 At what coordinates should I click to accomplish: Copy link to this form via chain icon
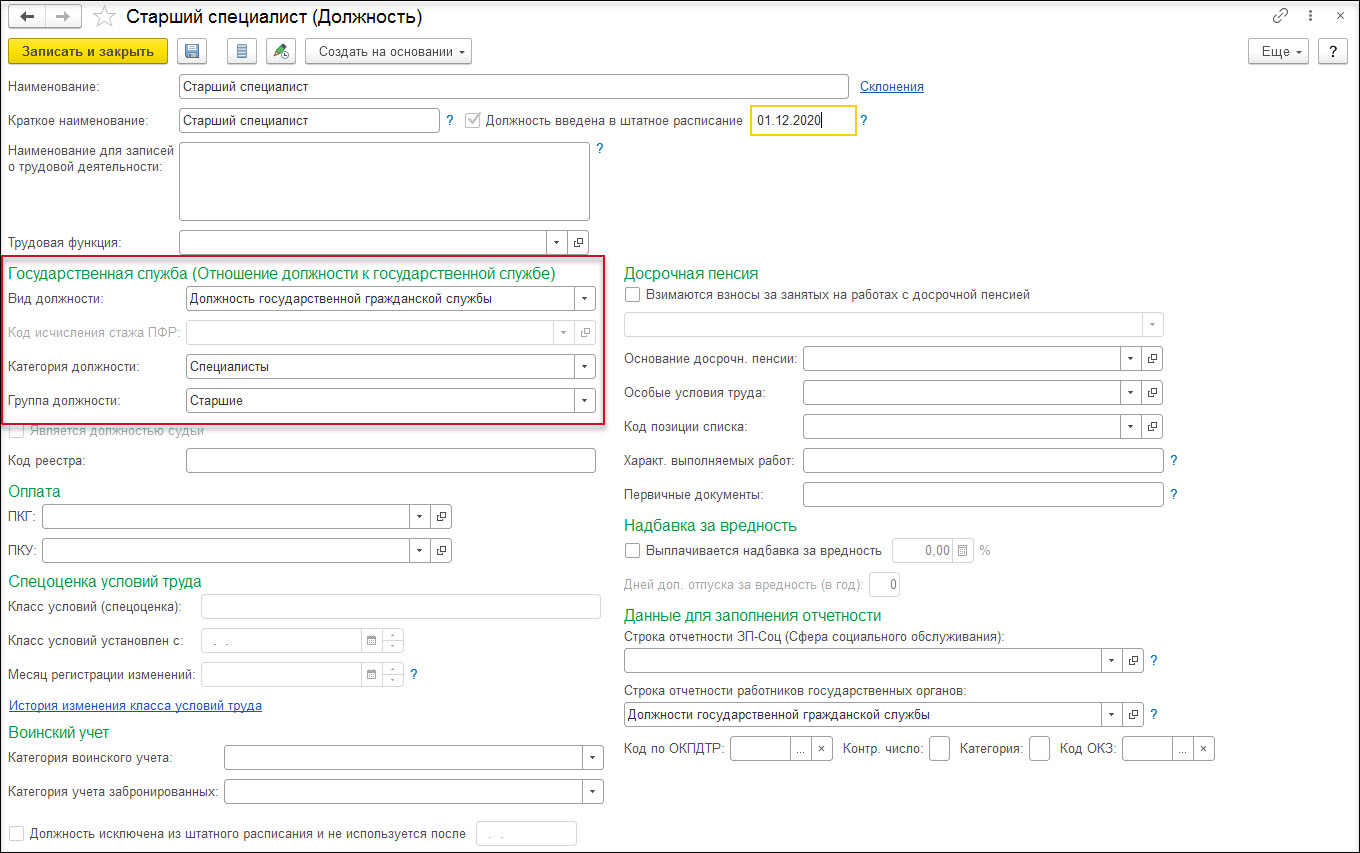pyautogui.click(x=1280, y=16)
